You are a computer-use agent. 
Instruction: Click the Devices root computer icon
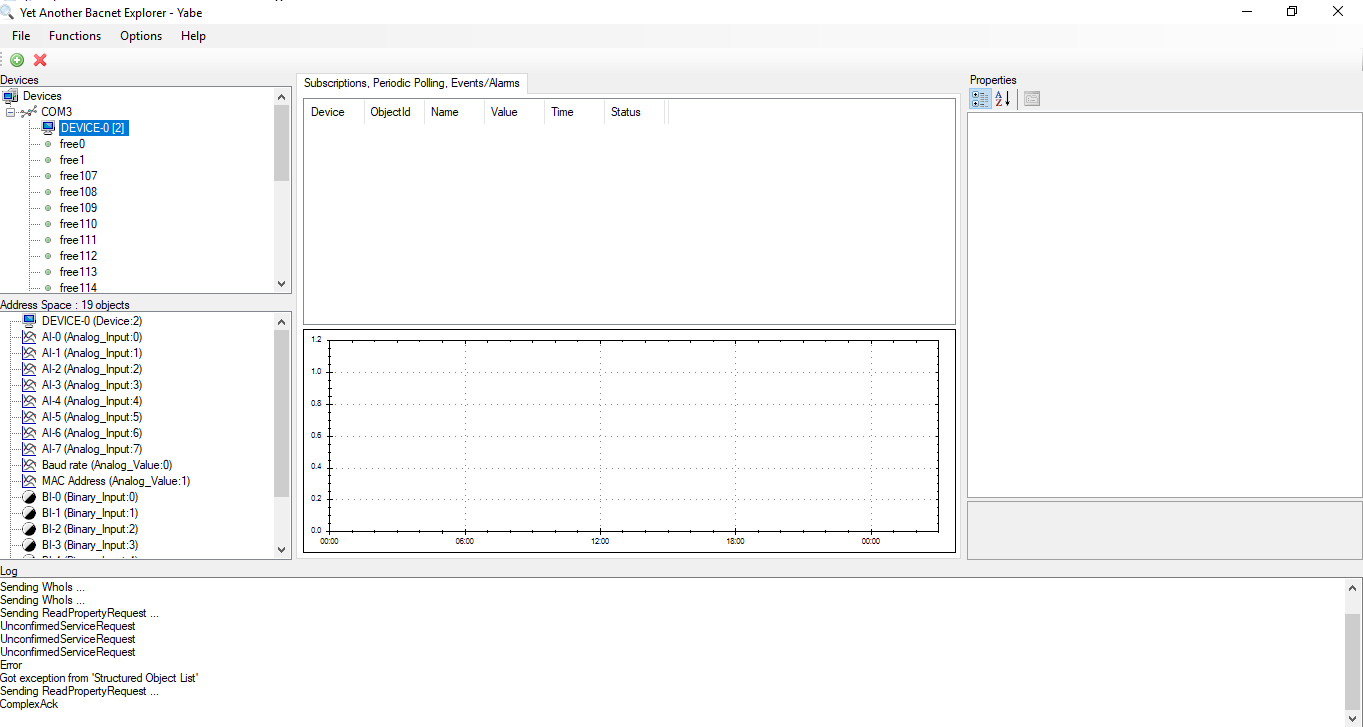click(11, 96)
